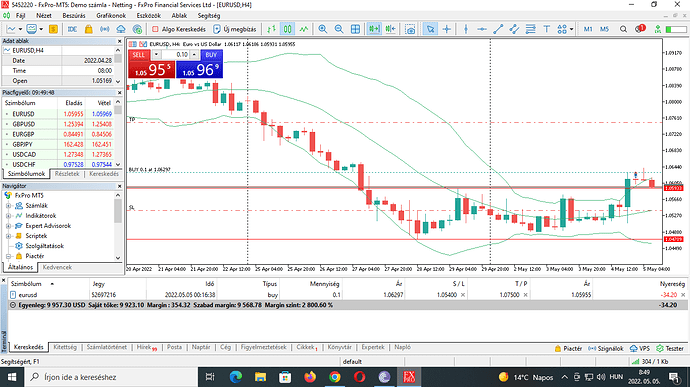Open the shapes objects dropdown arrow
This screenshot has height=387, width=690.
[571, 29]
